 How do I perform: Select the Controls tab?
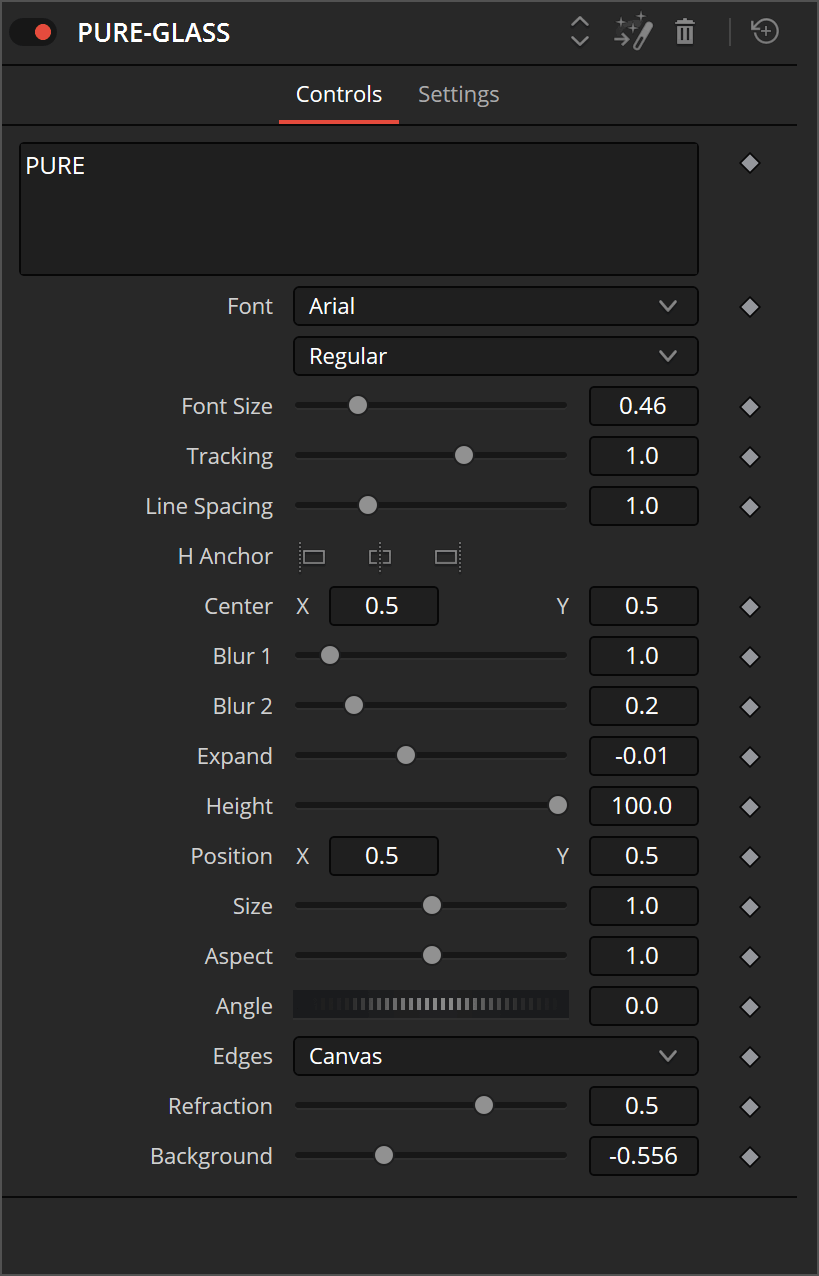(339, 95)
